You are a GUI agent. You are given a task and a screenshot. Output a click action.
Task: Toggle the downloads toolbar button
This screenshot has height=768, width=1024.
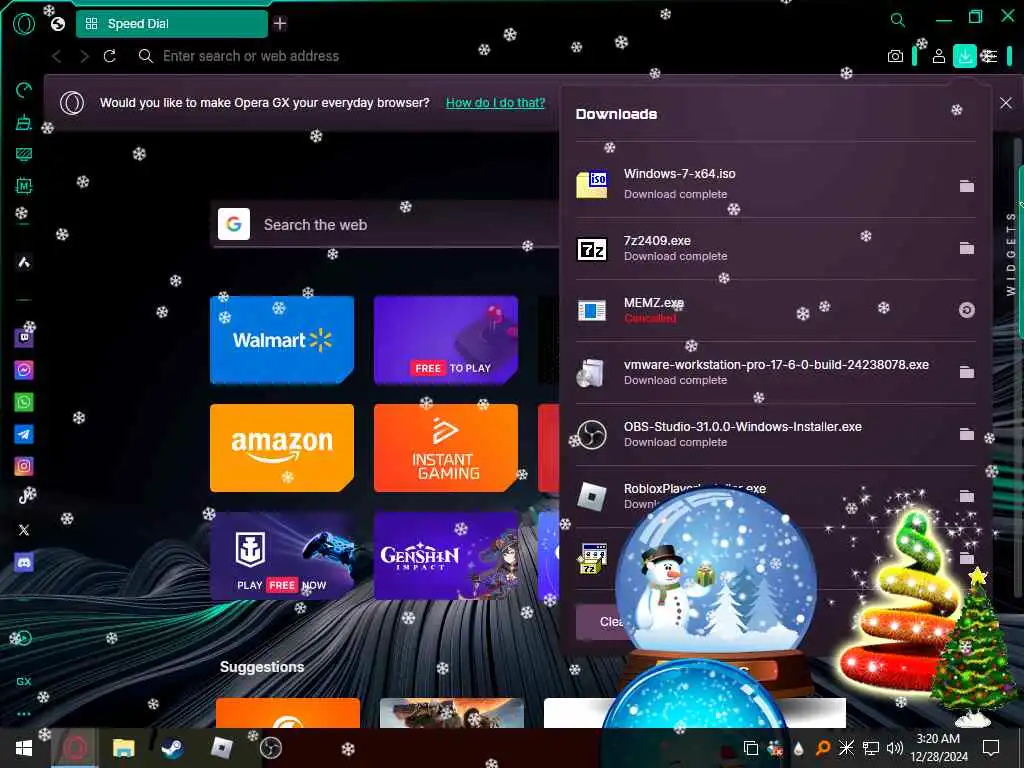pyautogui.click(x=965, y=56)
